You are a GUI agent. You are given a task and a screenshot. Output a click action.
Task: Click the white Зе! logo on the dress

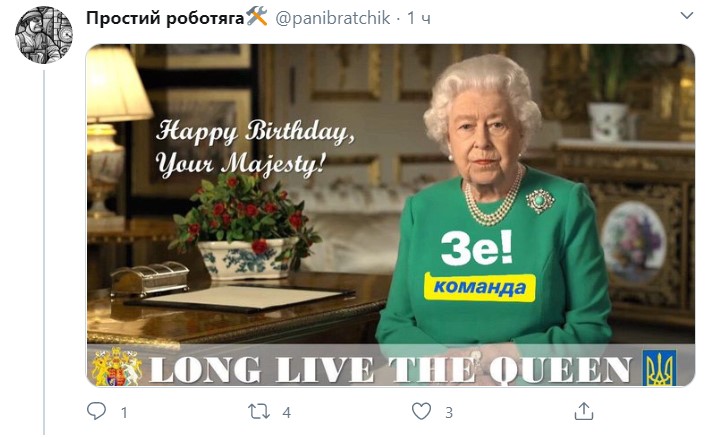click(477, 248)
